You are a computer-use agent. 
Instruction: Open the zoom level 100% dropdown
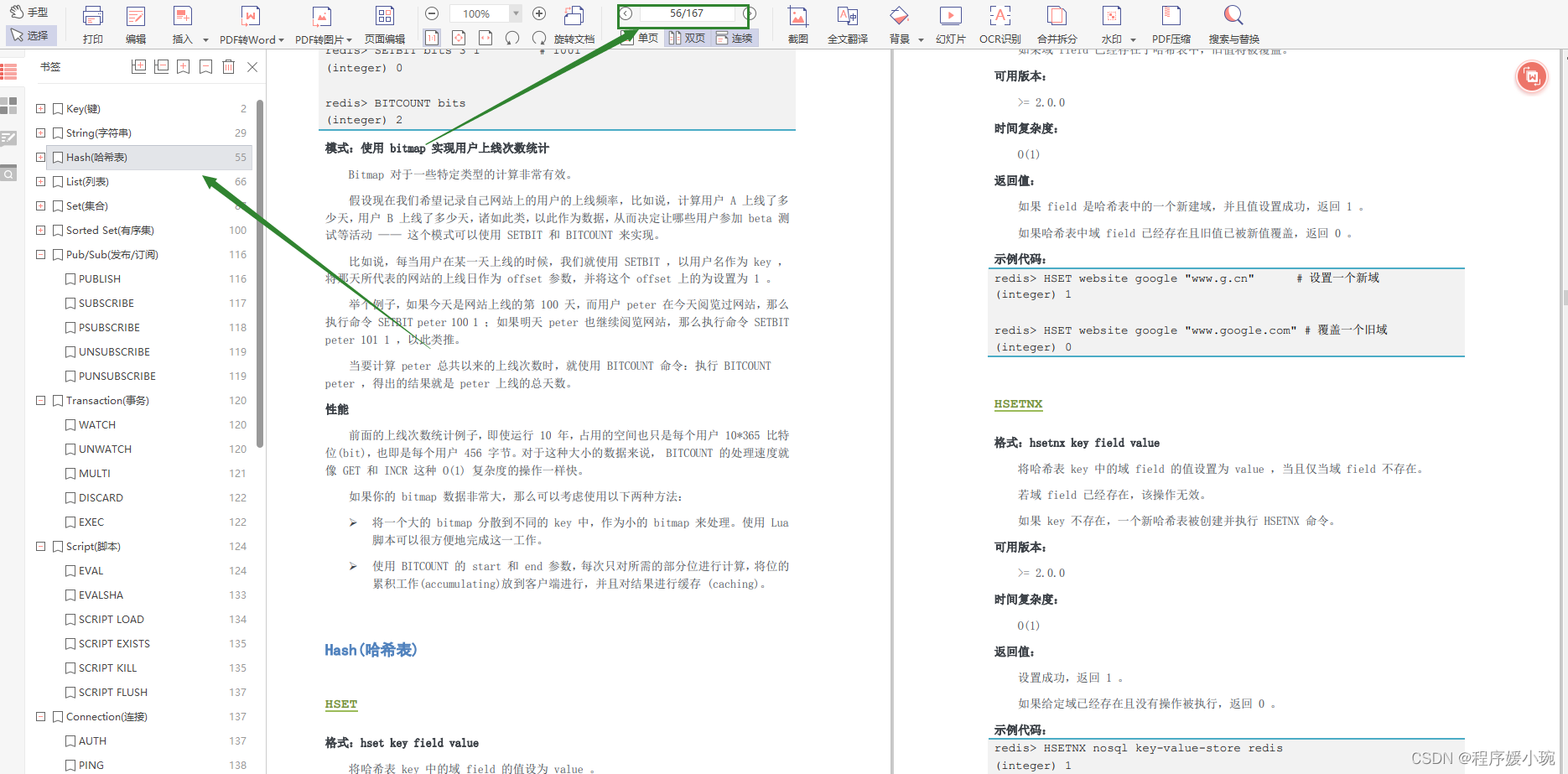coord(517,13)
